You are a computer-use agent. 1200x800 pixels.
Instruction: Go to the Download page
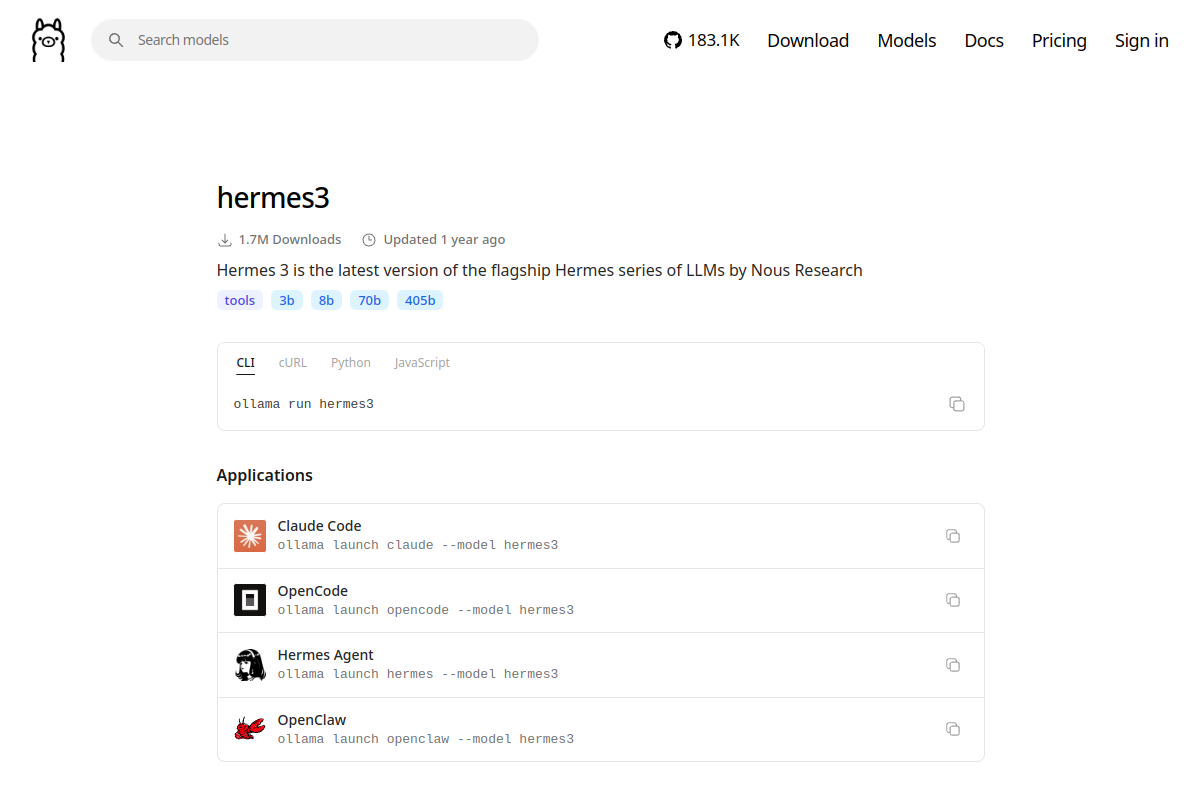(808, 40)
